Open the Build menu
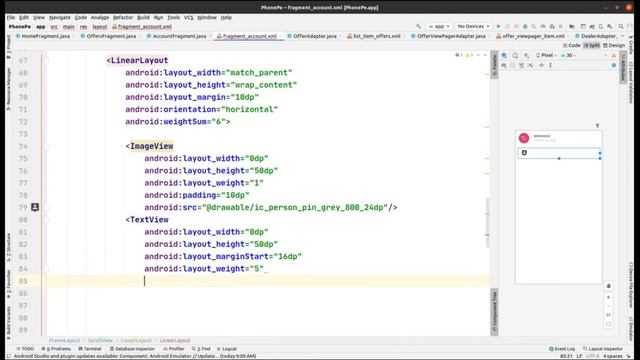This screenshot has height=360, width=640. [143, 18]
